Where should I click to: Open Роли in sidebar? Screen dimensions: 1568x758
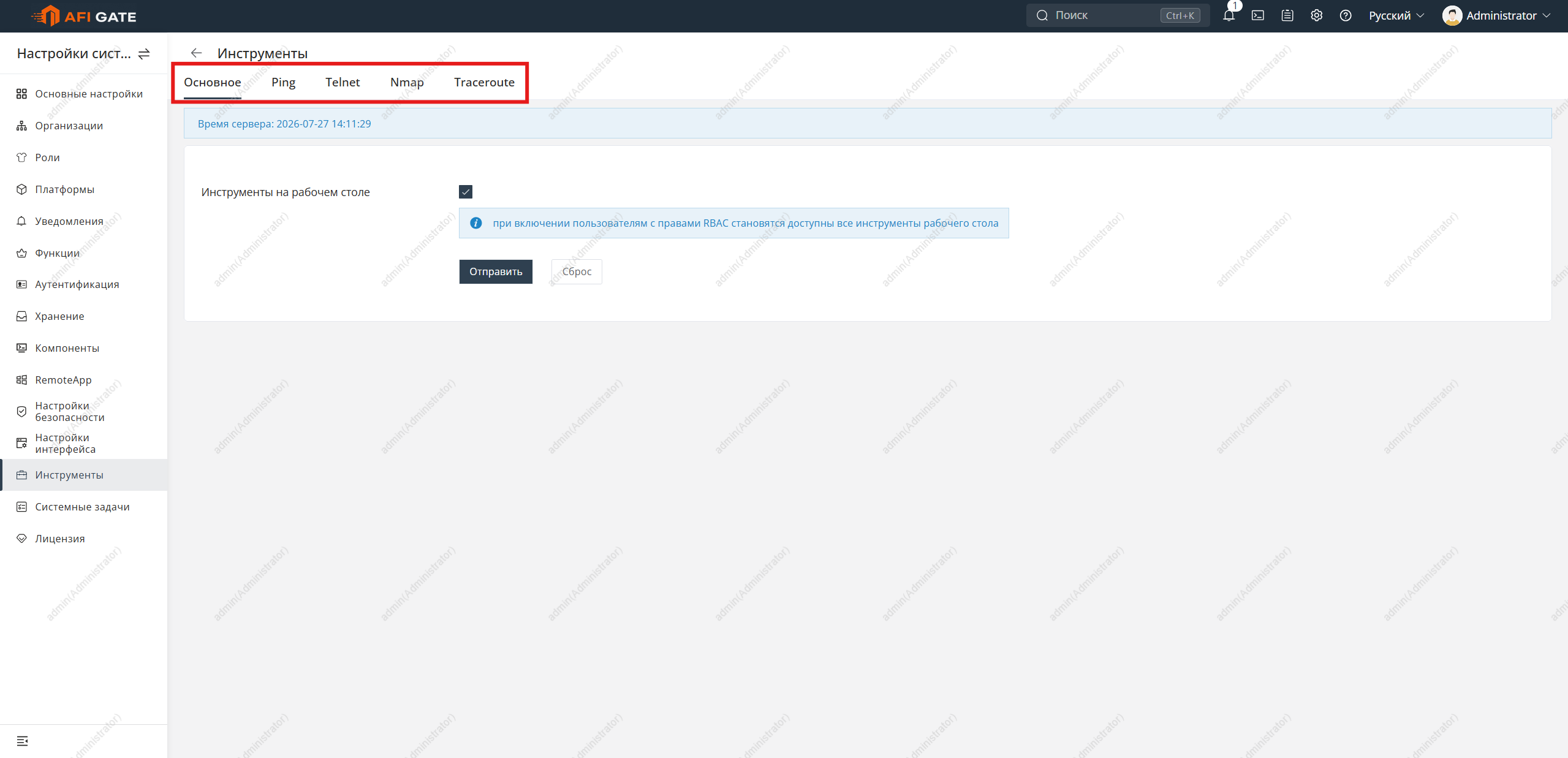tap(84, 157)
